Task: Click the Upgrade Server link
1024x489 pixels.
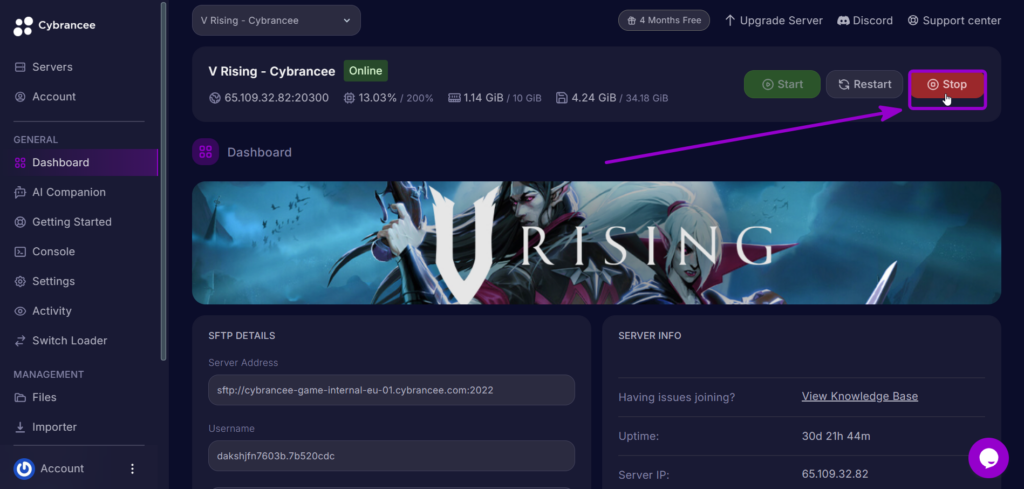Action: [x=774, y=20]
